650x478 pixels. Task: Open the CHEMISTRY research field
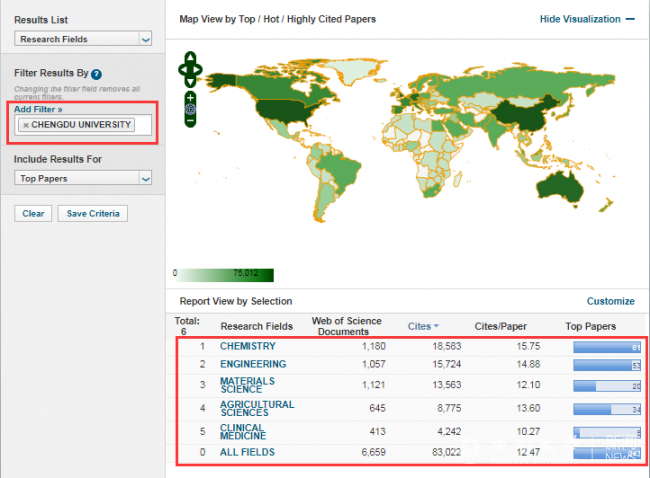(248, 346)
